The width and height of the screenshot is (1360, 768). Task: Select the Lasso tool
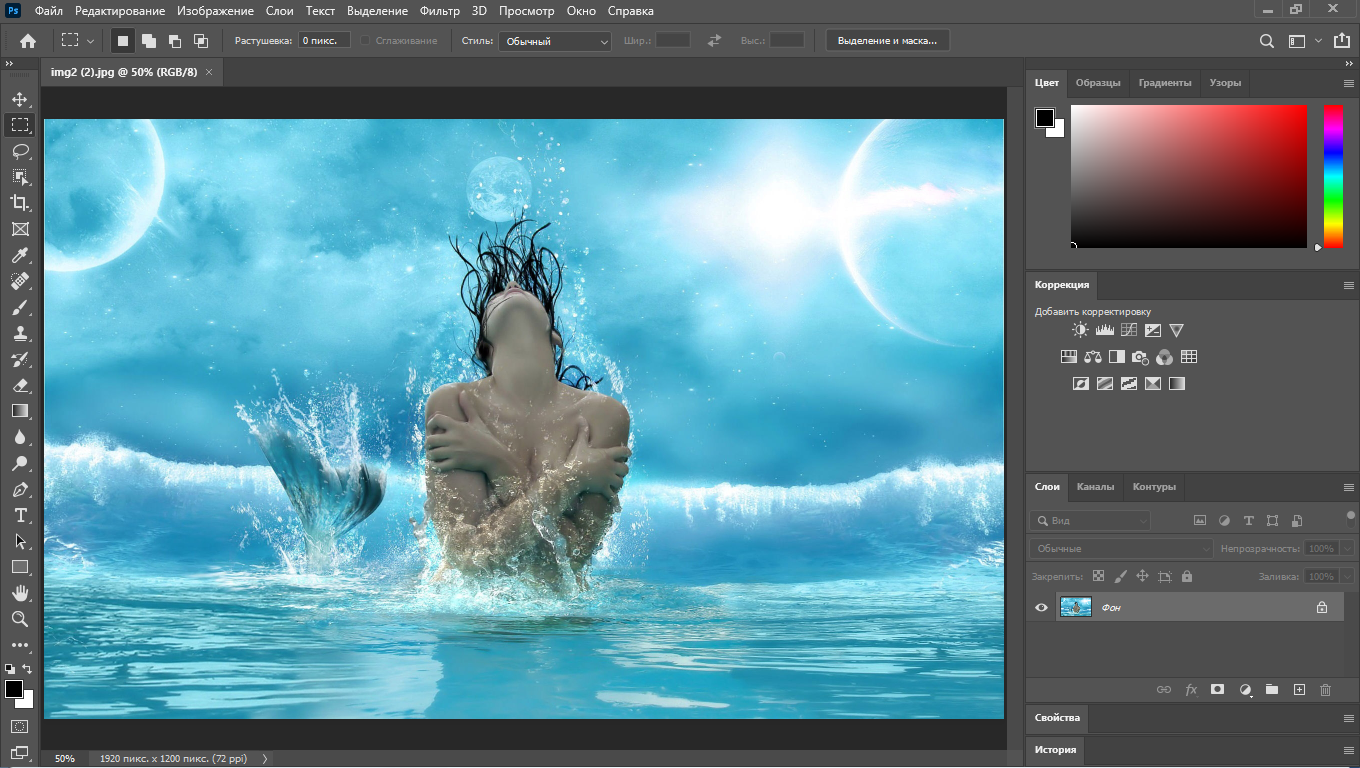tap(20, 151)
